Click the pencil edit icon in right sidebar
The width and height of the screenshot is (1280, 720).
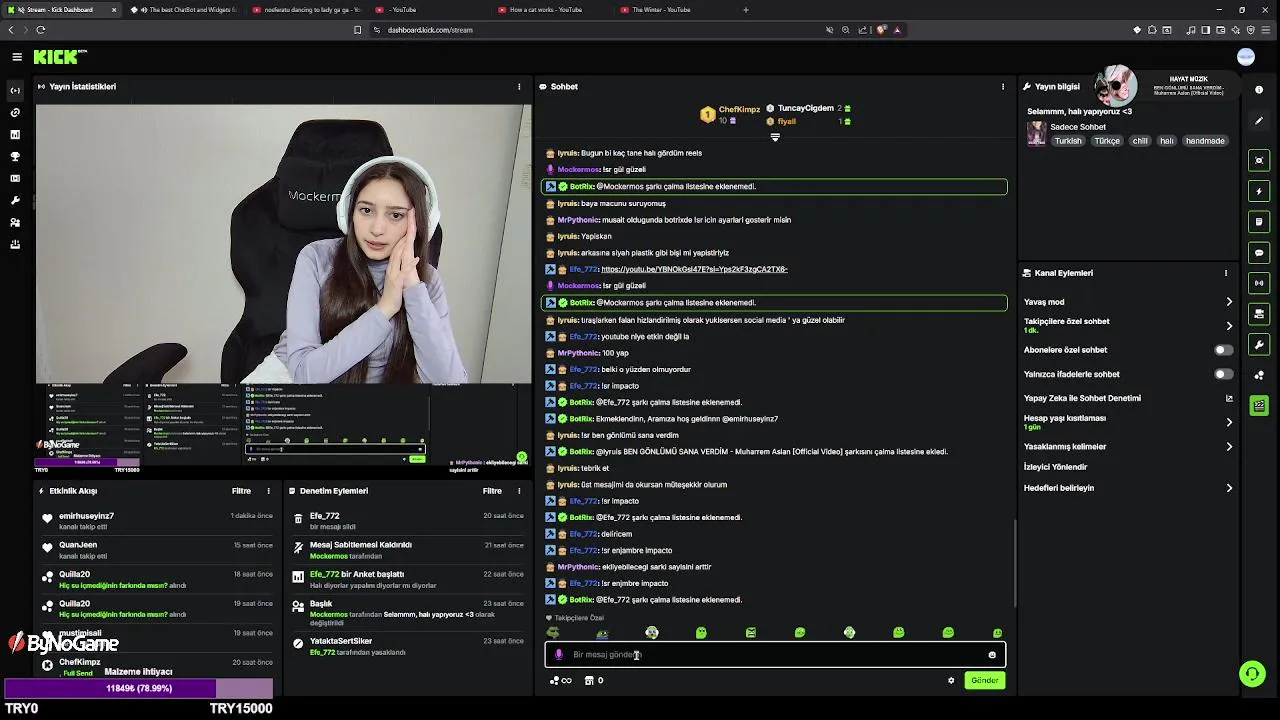click(1260, 121)
